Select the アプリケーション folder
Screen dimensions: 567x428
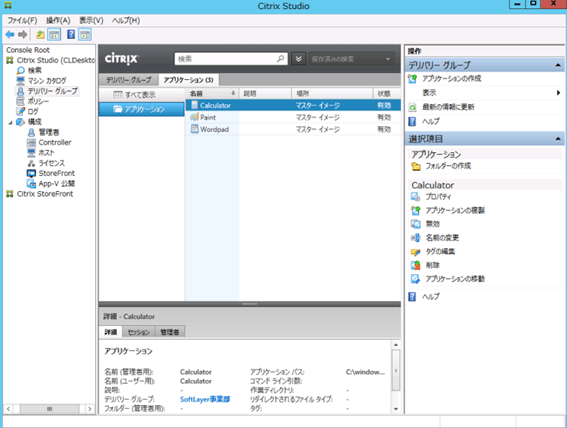pos(141,109)
